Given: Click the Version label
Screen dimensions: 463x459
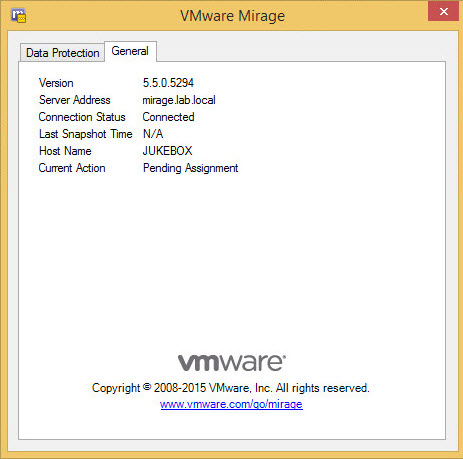Looking at the screenshot, I should (x=56, y=83).
